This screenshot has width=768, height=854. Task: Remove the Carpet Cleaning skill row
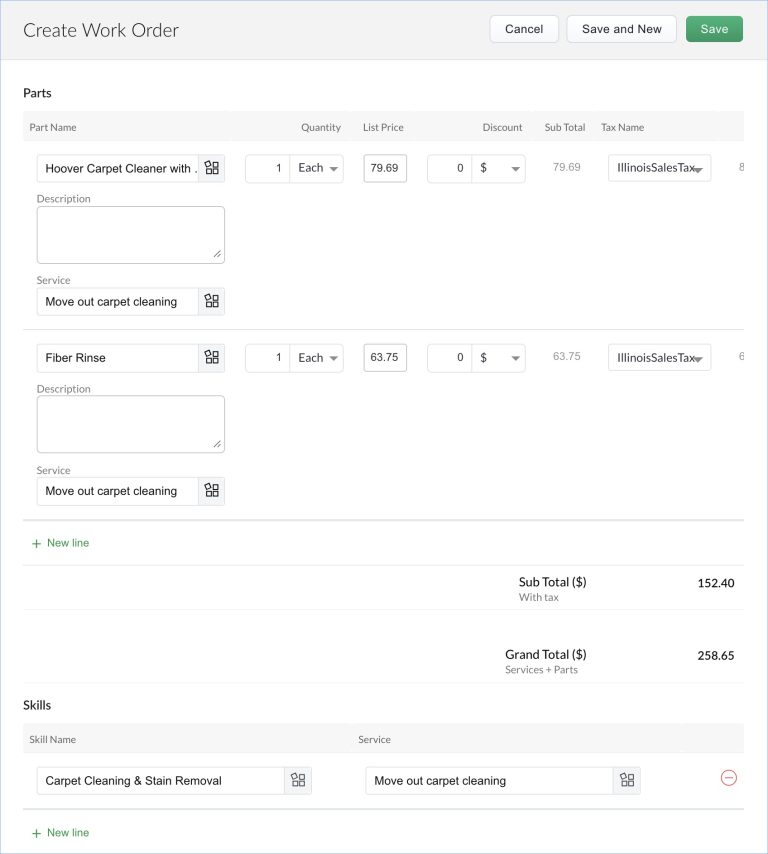728,778
